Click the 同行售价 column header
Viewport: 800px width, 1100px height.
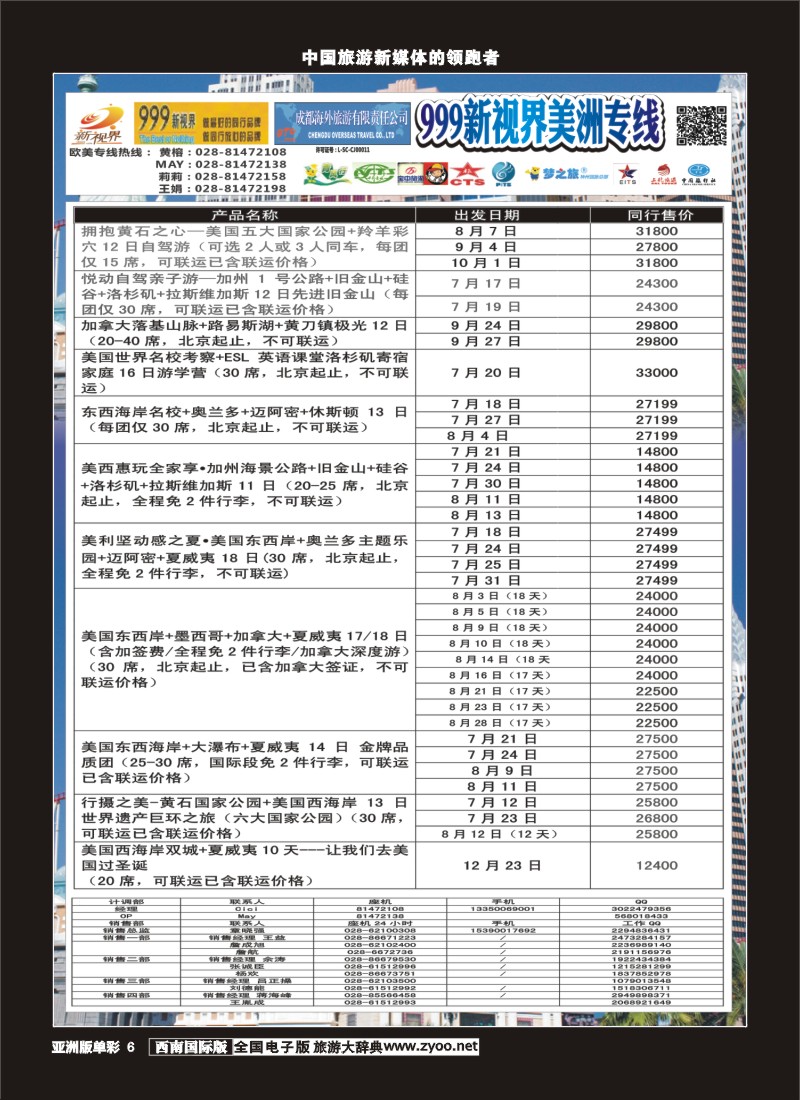657,215
